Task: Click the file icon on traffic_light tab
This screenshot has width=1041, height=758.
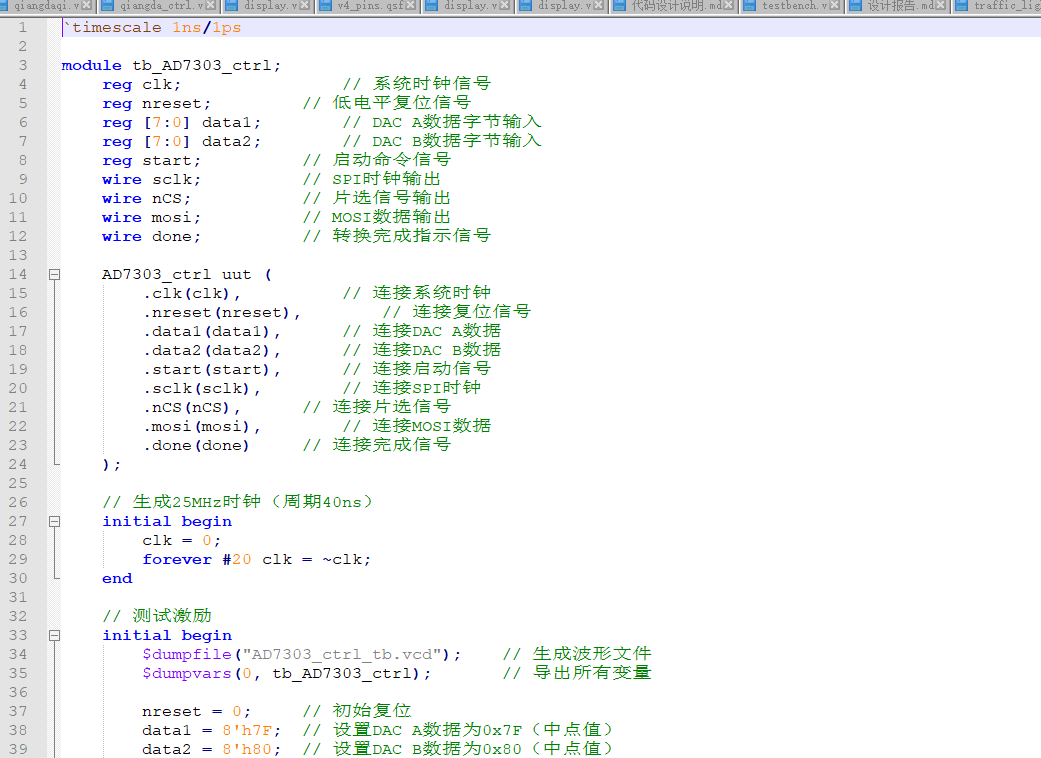Action: click(962, 5)
